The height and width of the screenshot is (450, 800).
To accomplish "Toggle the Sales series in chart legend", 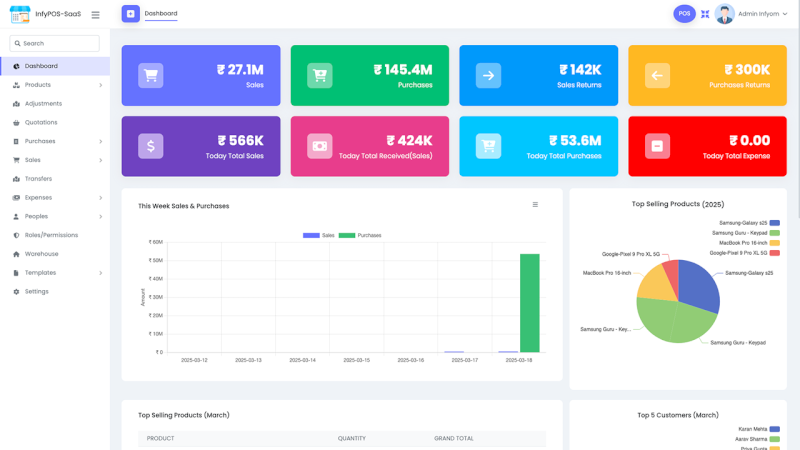I will tap(318, 235).
